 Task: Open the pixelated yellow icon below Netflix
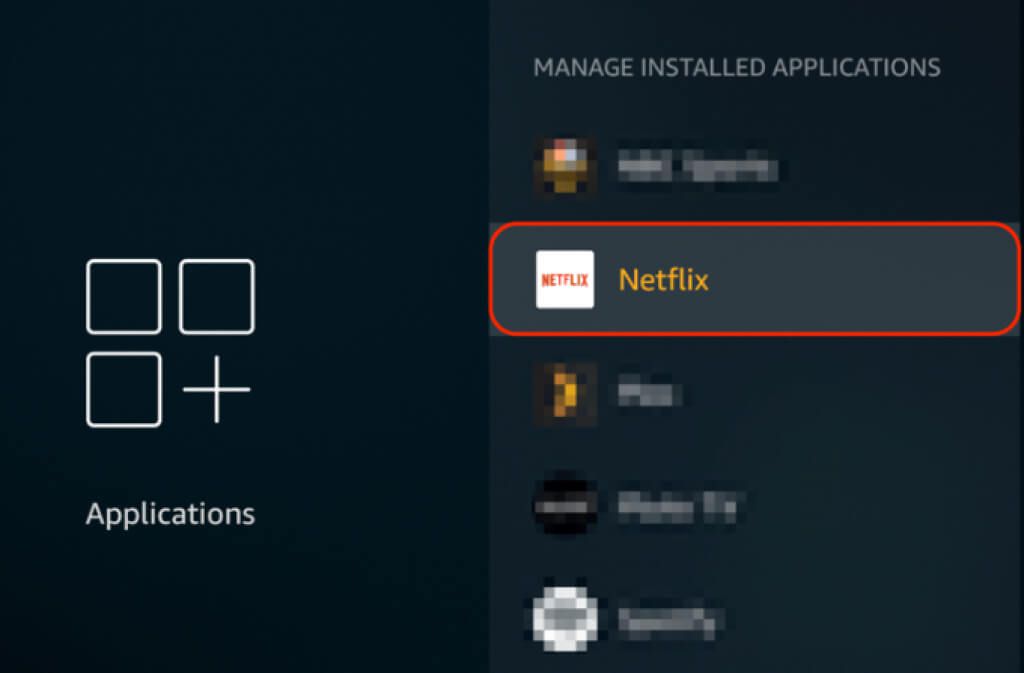(x=565, y=394)
